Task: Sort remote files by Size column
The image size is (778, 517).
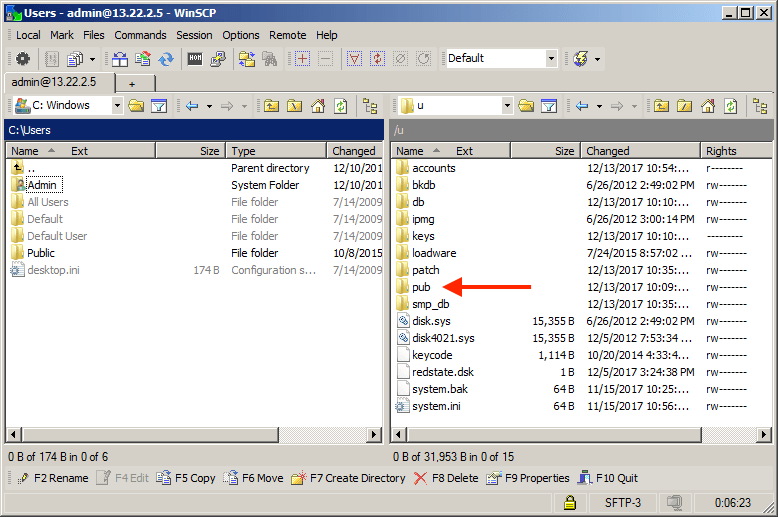Action: [564, 151]
